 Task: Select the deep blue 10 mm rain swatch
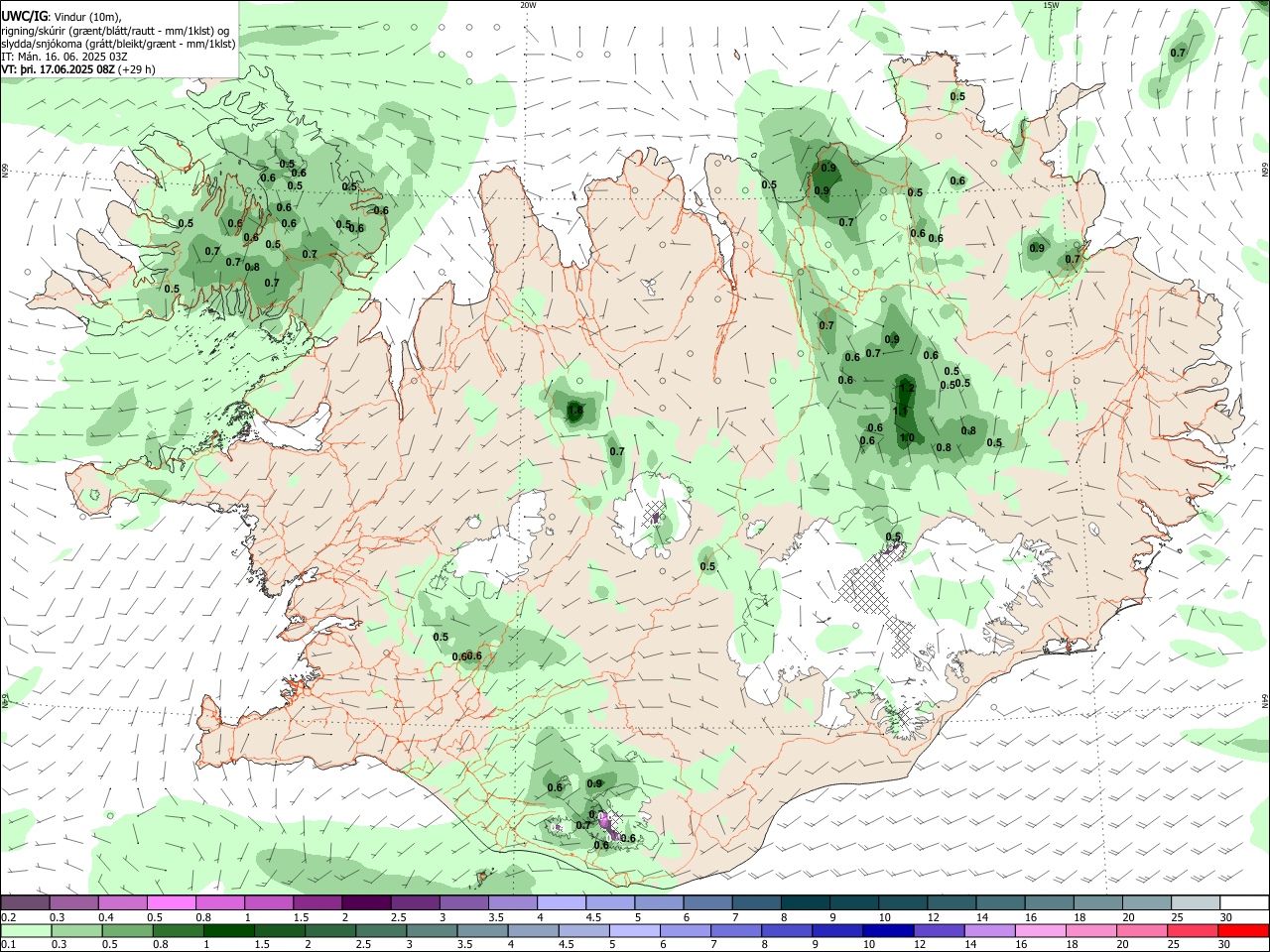[x=888, y=930]
